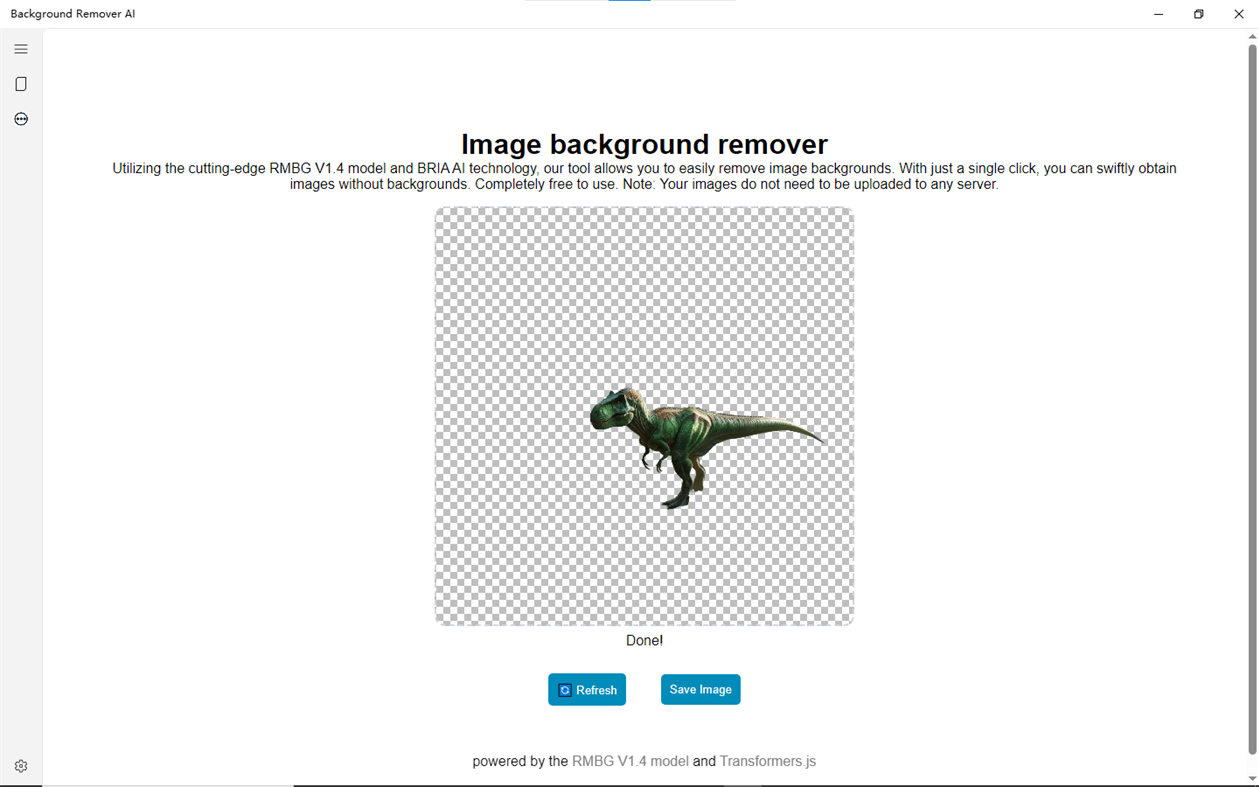Click the scrollbar down arrow
This screenshot has width=1259, height=787.
coord(1252,779)
